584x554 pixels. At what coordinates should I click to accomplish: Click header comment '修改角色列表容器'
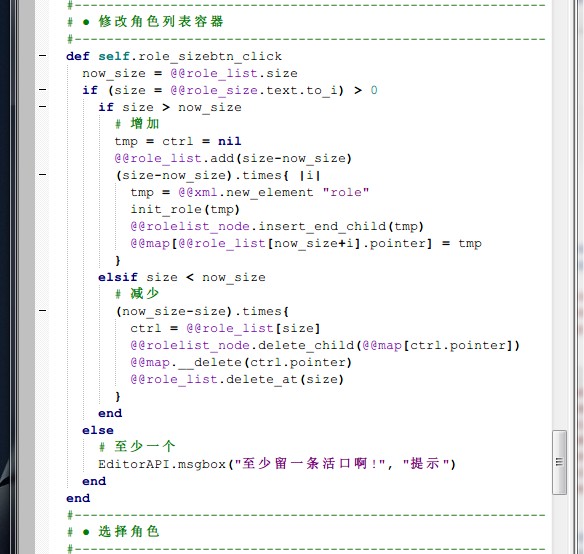[161, 22]
